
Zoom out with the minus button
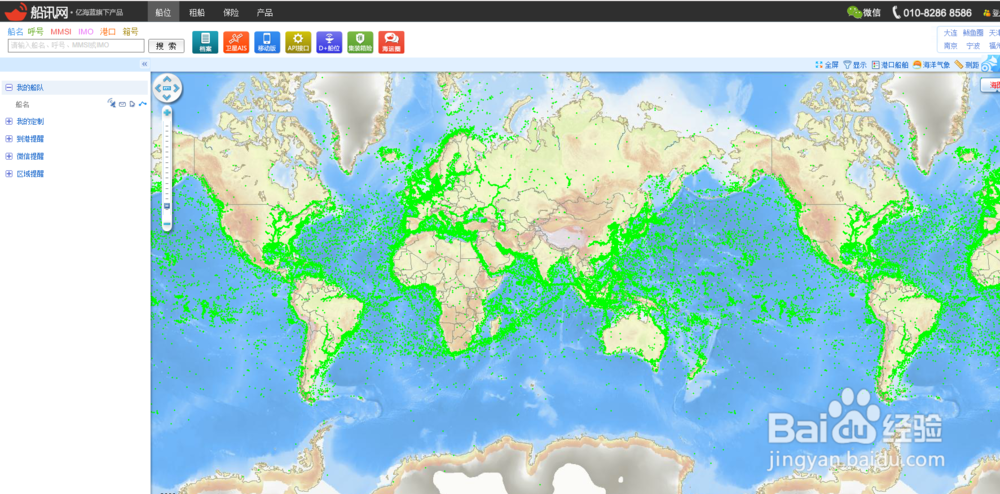point(167,224)
